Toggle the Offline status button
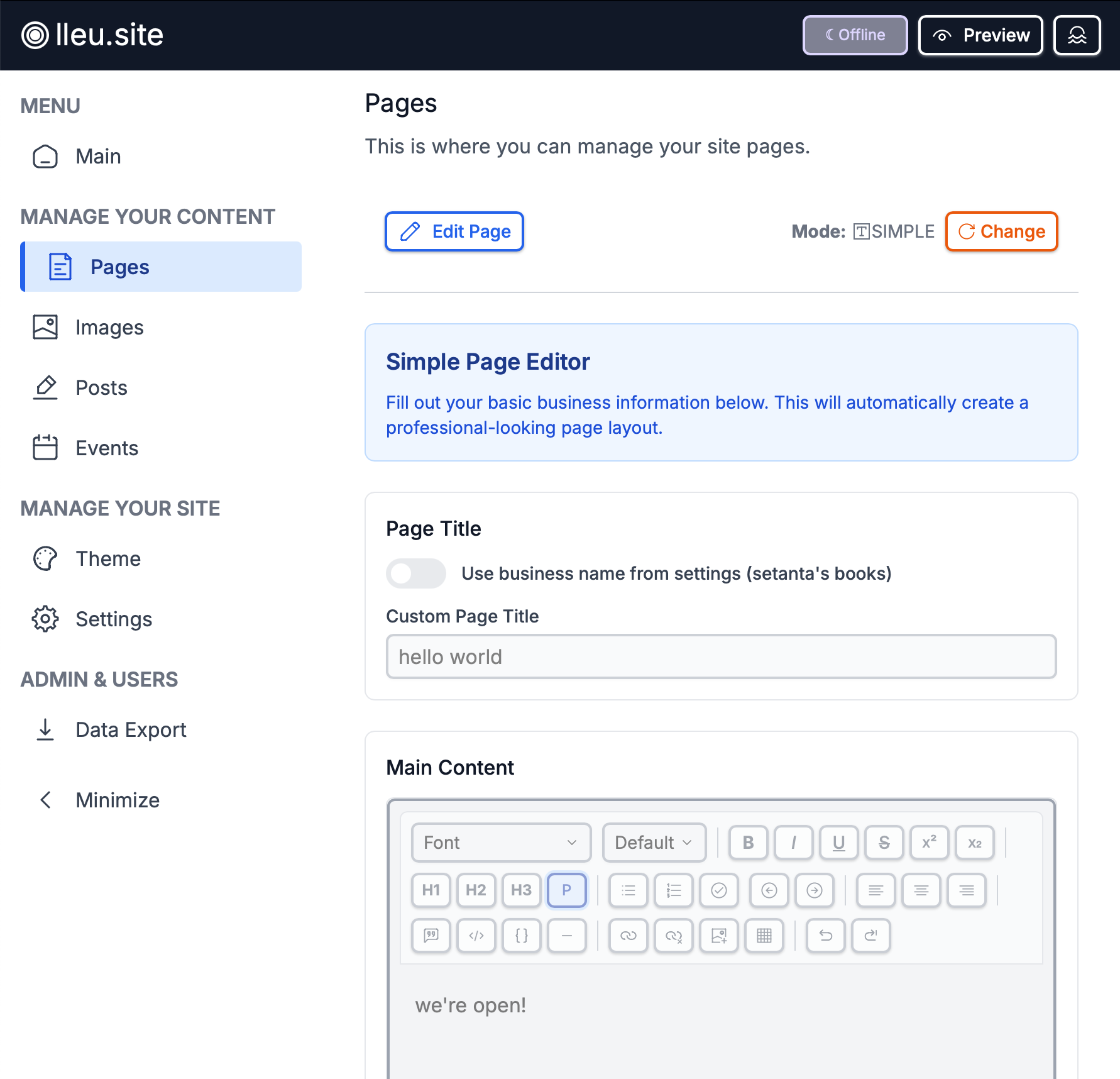The image size is (1120, 1079). pos(855,35)
